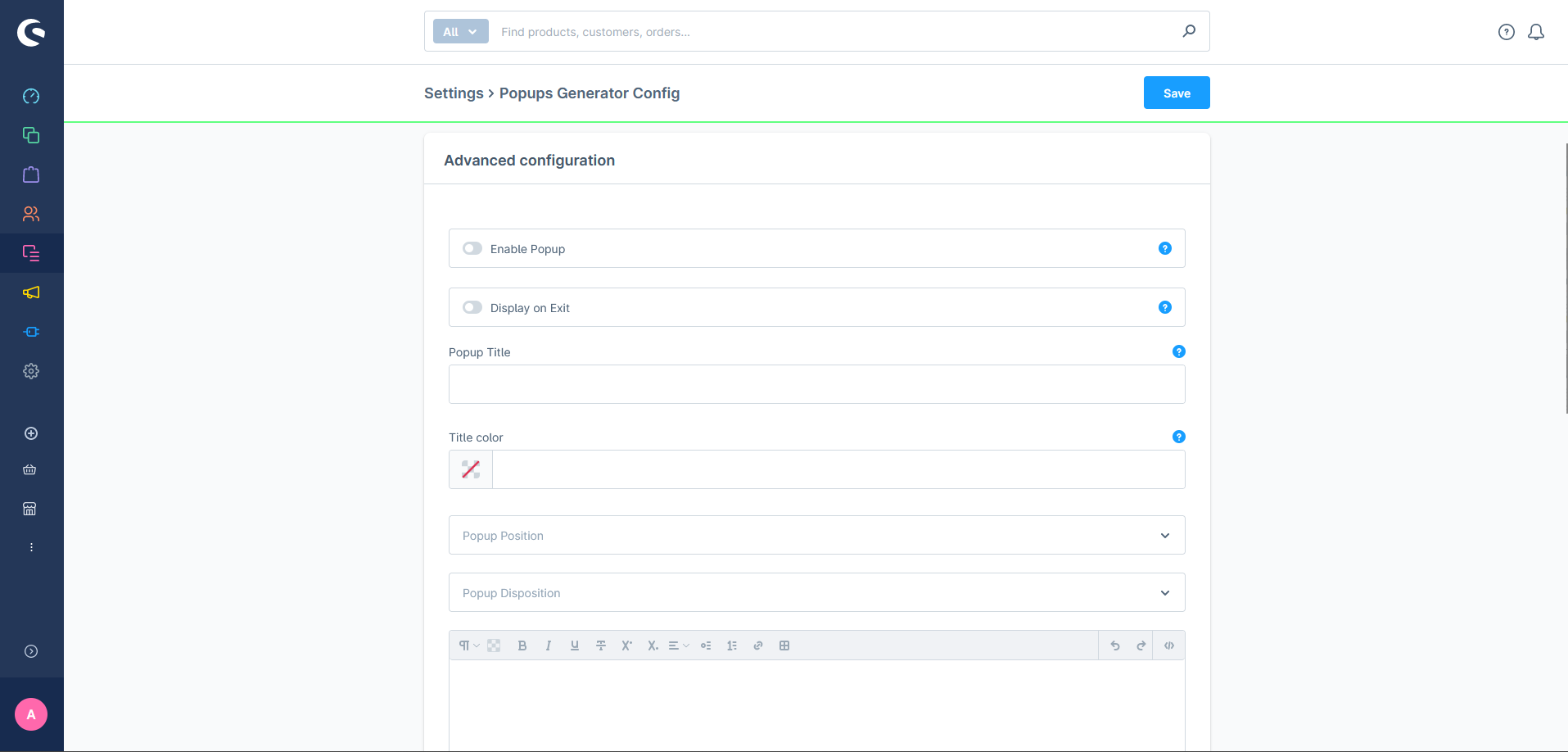Viewport: 1568px width, 752px height.
Task: Insert an unordered bullet list
Action: tap(706, 646)
